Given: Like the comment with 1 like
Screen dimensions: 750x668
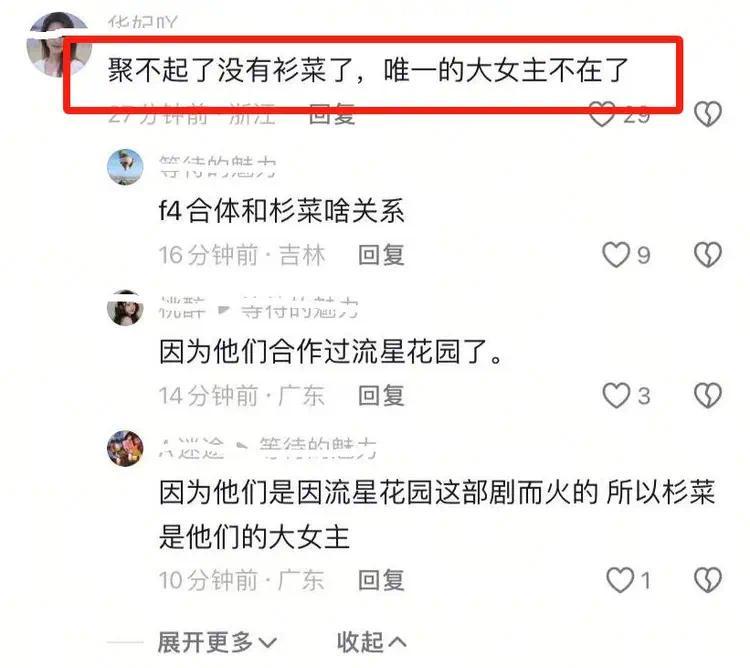Looking at the screenshot, I should coord(620,580).
